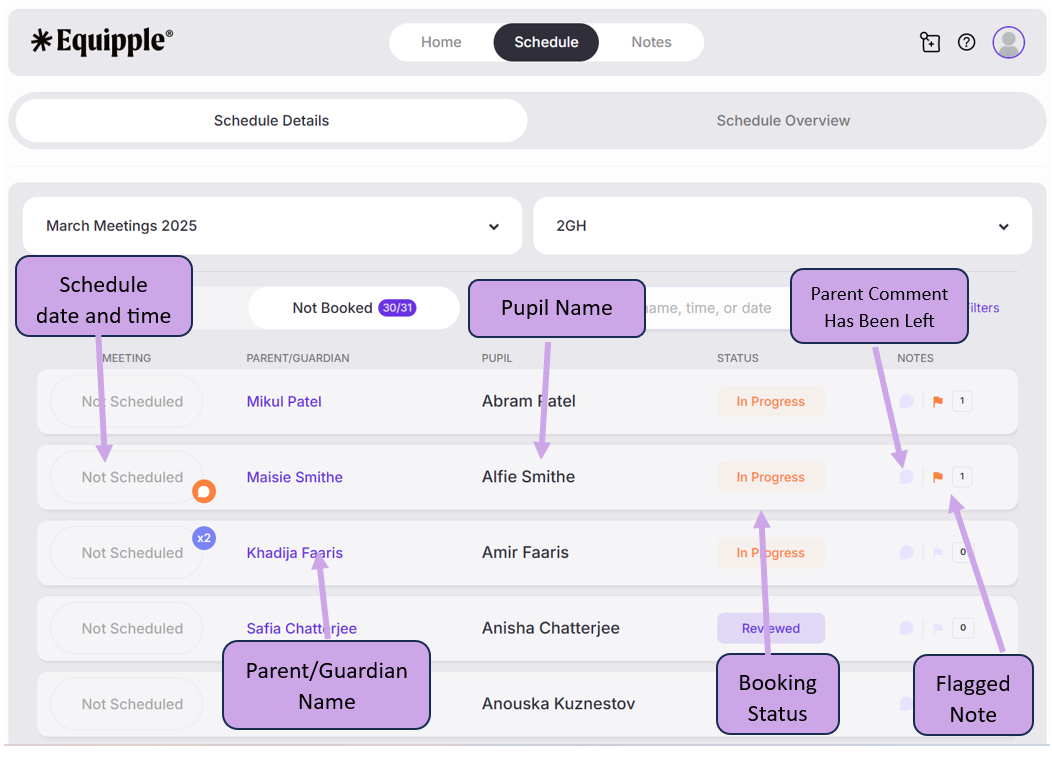Click the comment bubble for Amir Faaris
Screen dimensions: 1052x757
pyautogui.click(x=906, y=553)
